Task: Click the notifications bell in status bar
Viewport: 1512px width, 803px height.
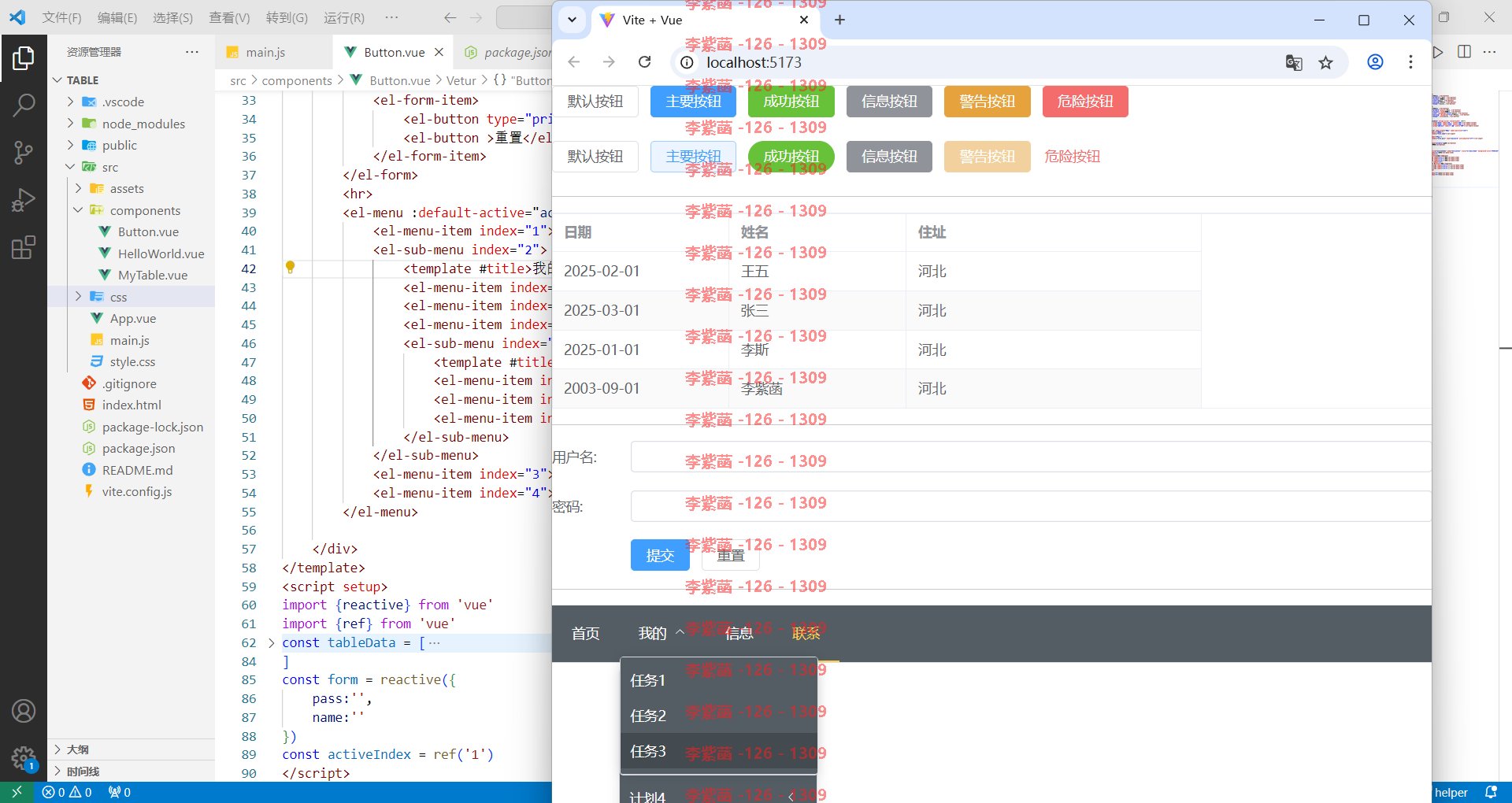Action: coord(1491,792)
